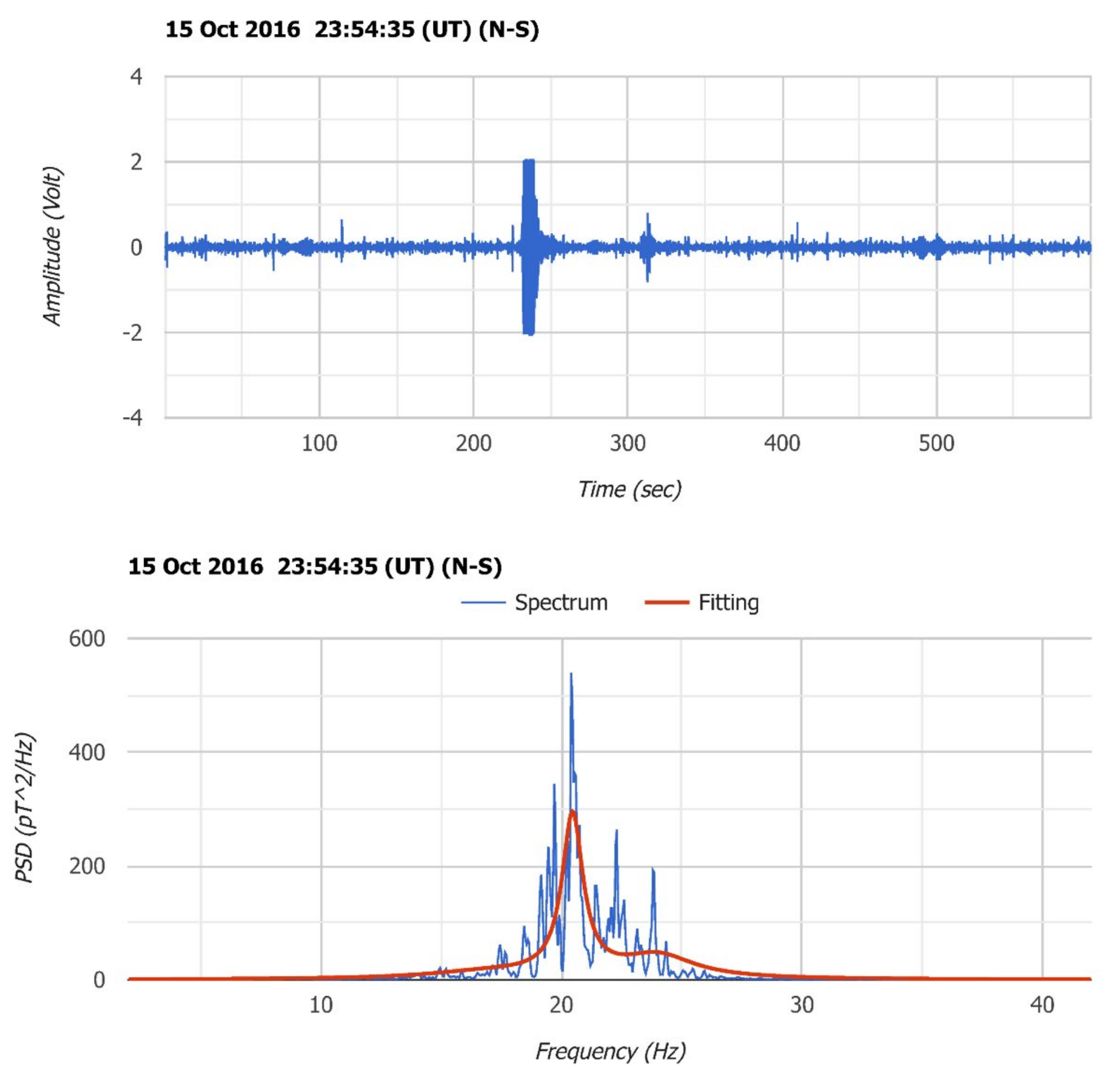Image resolution: width=1120 pixels, height=1071 pixels.
Task: Click the 40 tick on frequency axis
Action: click(1042, 1004)
